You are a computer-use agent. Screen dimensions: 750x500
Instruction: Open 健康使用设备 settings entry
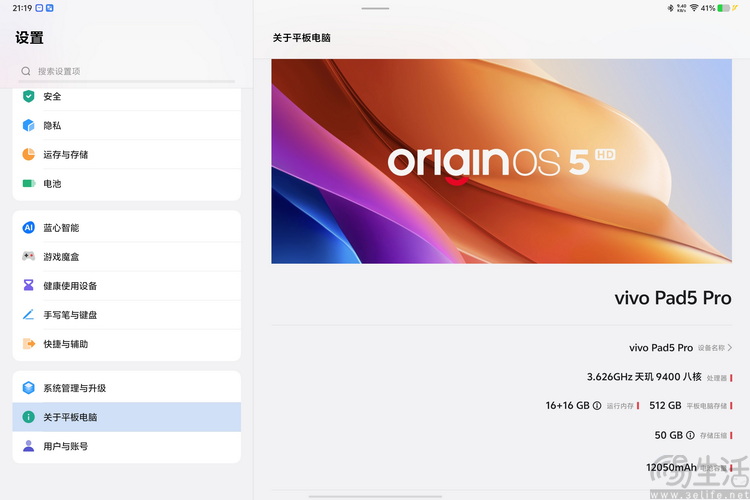127,286
